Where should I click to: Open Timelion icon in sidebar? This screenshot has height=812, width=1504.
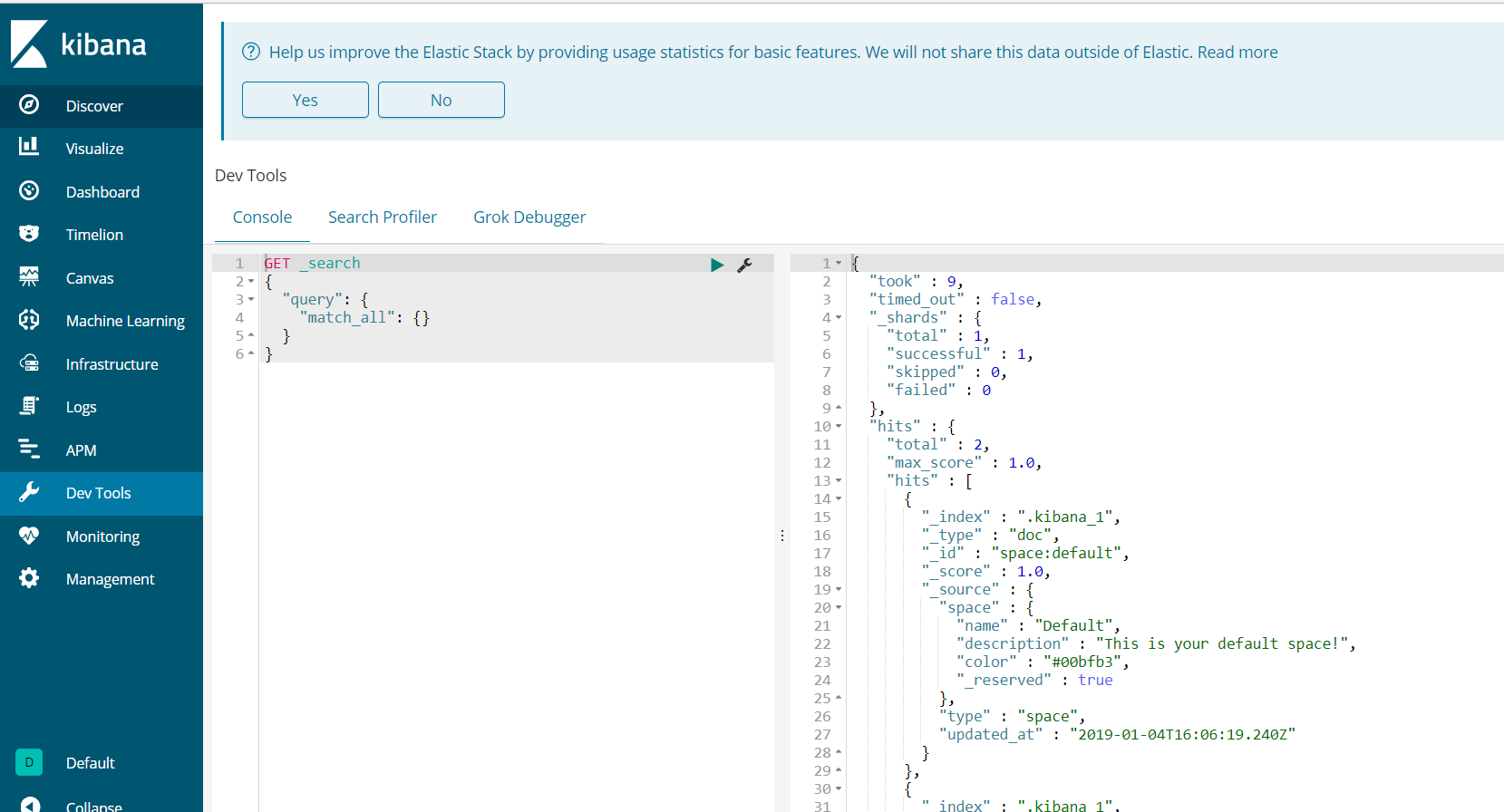[29, 234]
